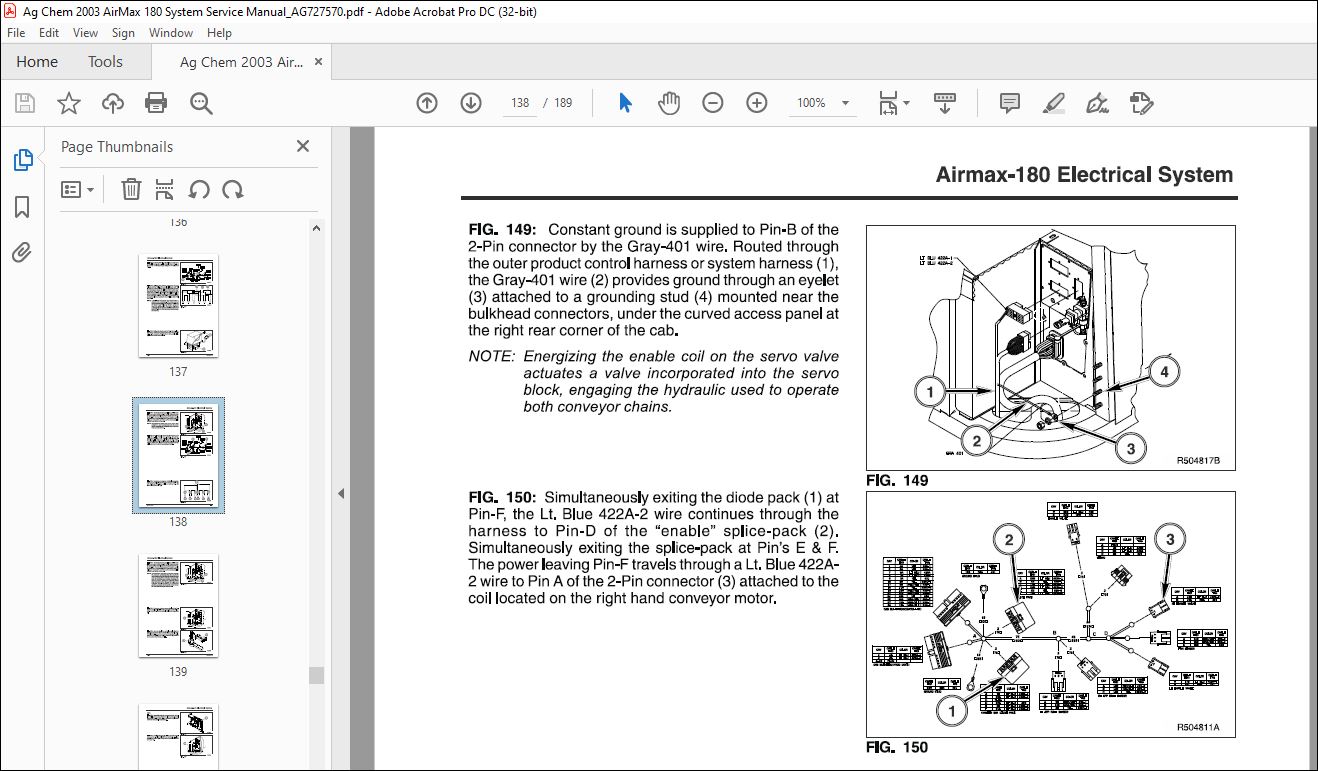The image size is (1318, 771).
Task: Click scroll up arrow in thumbnails panel
Action: [316, 228]
